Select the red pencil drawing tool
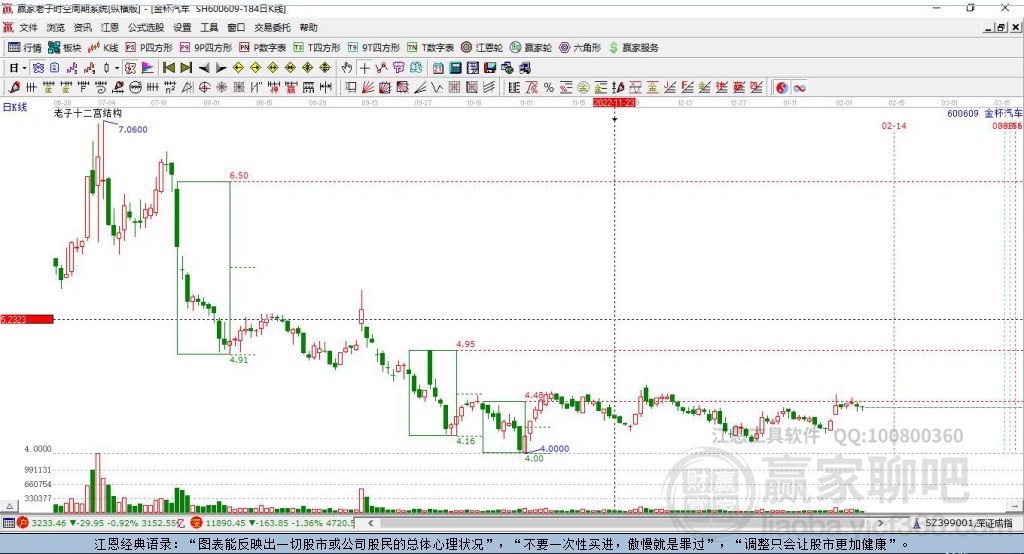 coord(14,88)
